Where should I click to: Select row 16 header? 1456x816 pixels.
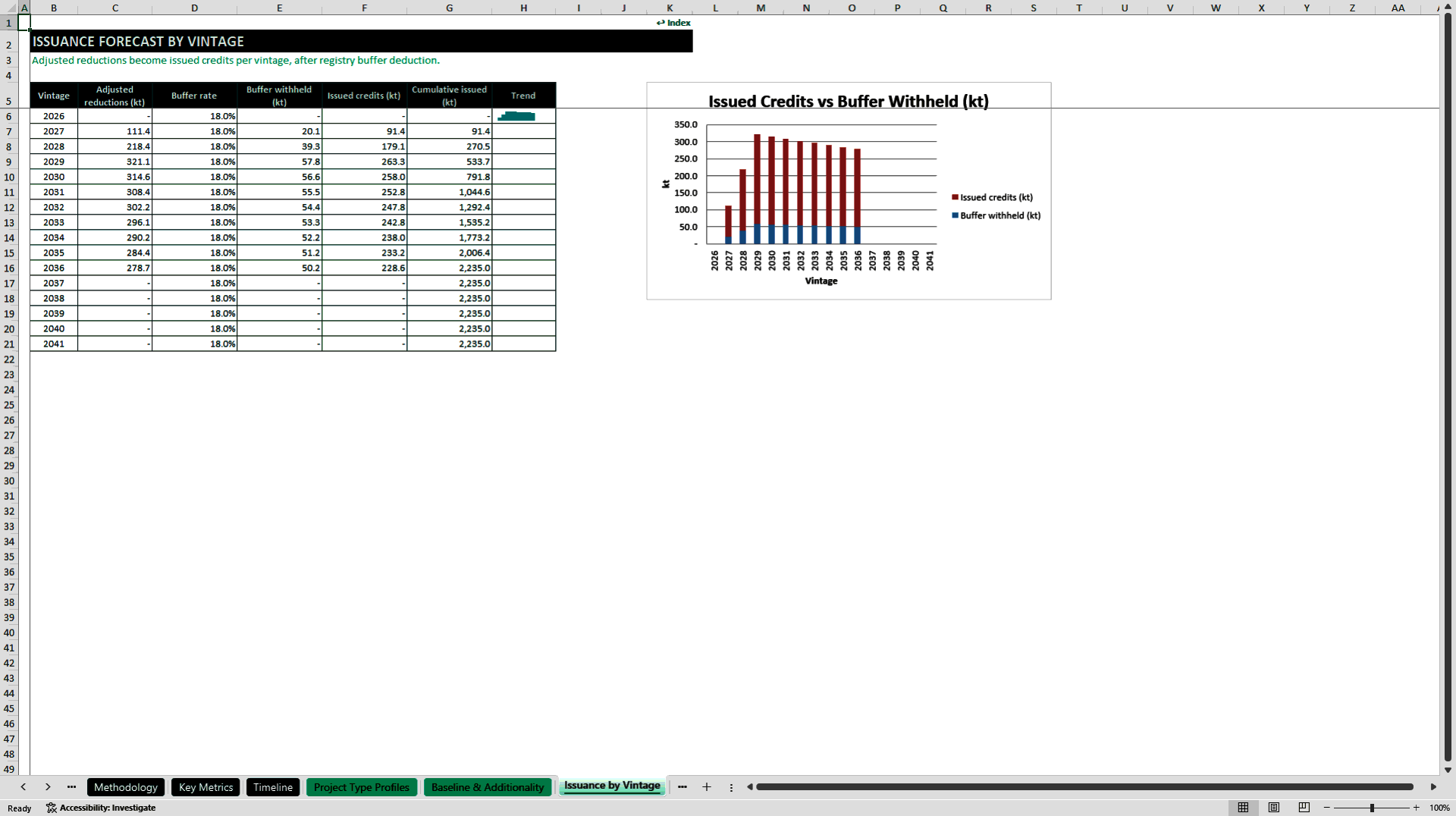(x=9, y=268)
